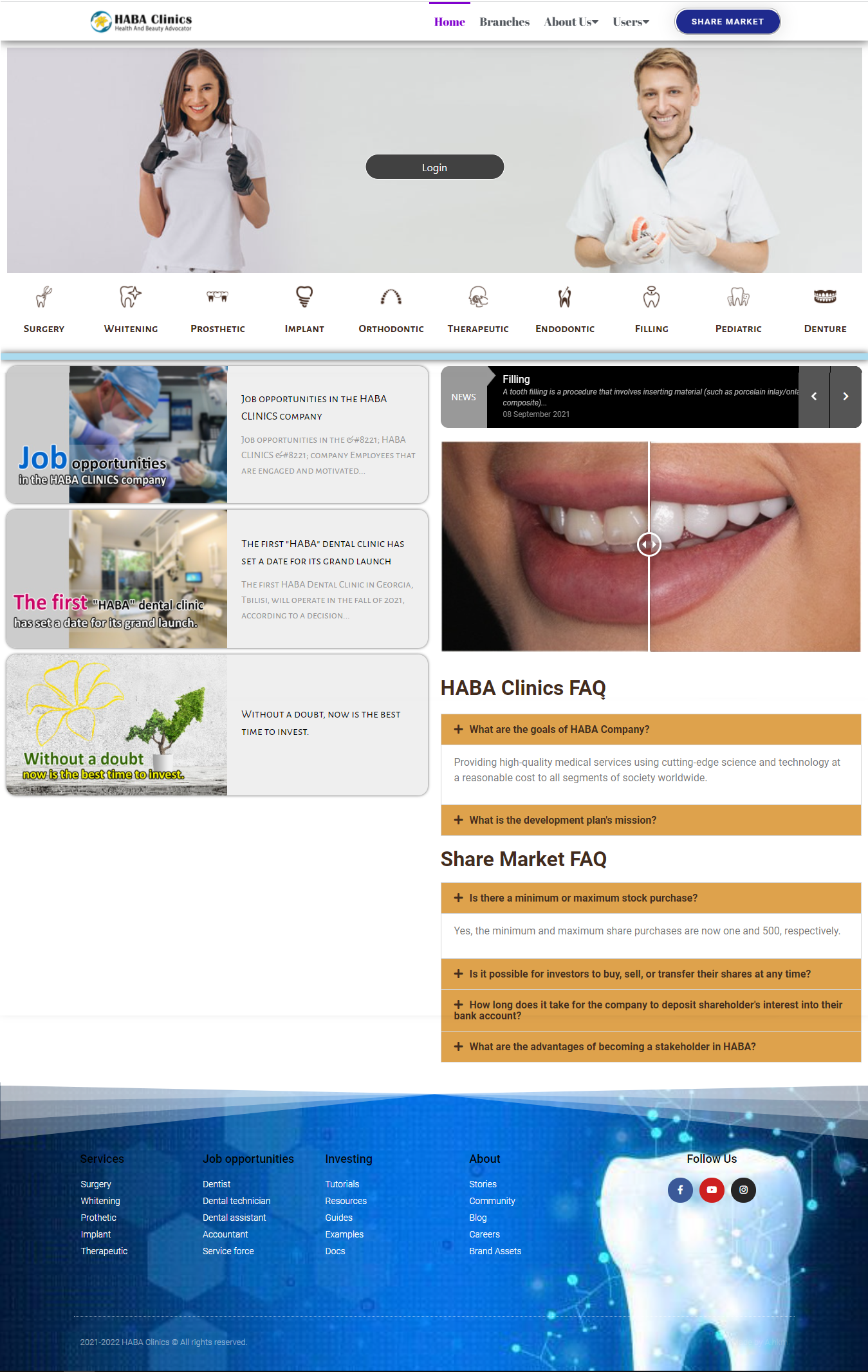The width and height of the screenshot is (868, 1372).
Task: Collapse 'Is there a minimum or maximum stock purchase?'
Action: point(651,898)
